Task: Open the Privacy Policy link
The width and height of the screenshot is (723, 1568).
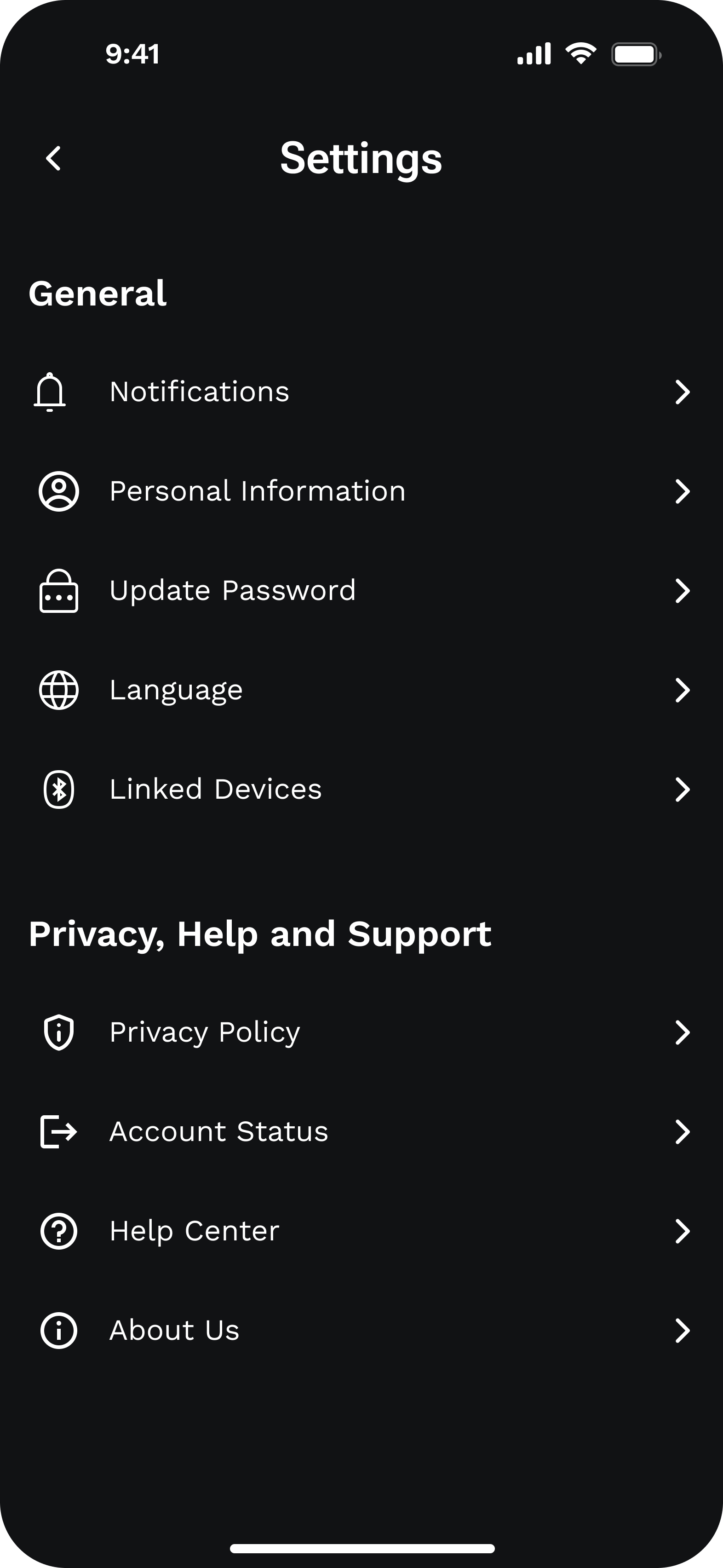Action: 205,1032
